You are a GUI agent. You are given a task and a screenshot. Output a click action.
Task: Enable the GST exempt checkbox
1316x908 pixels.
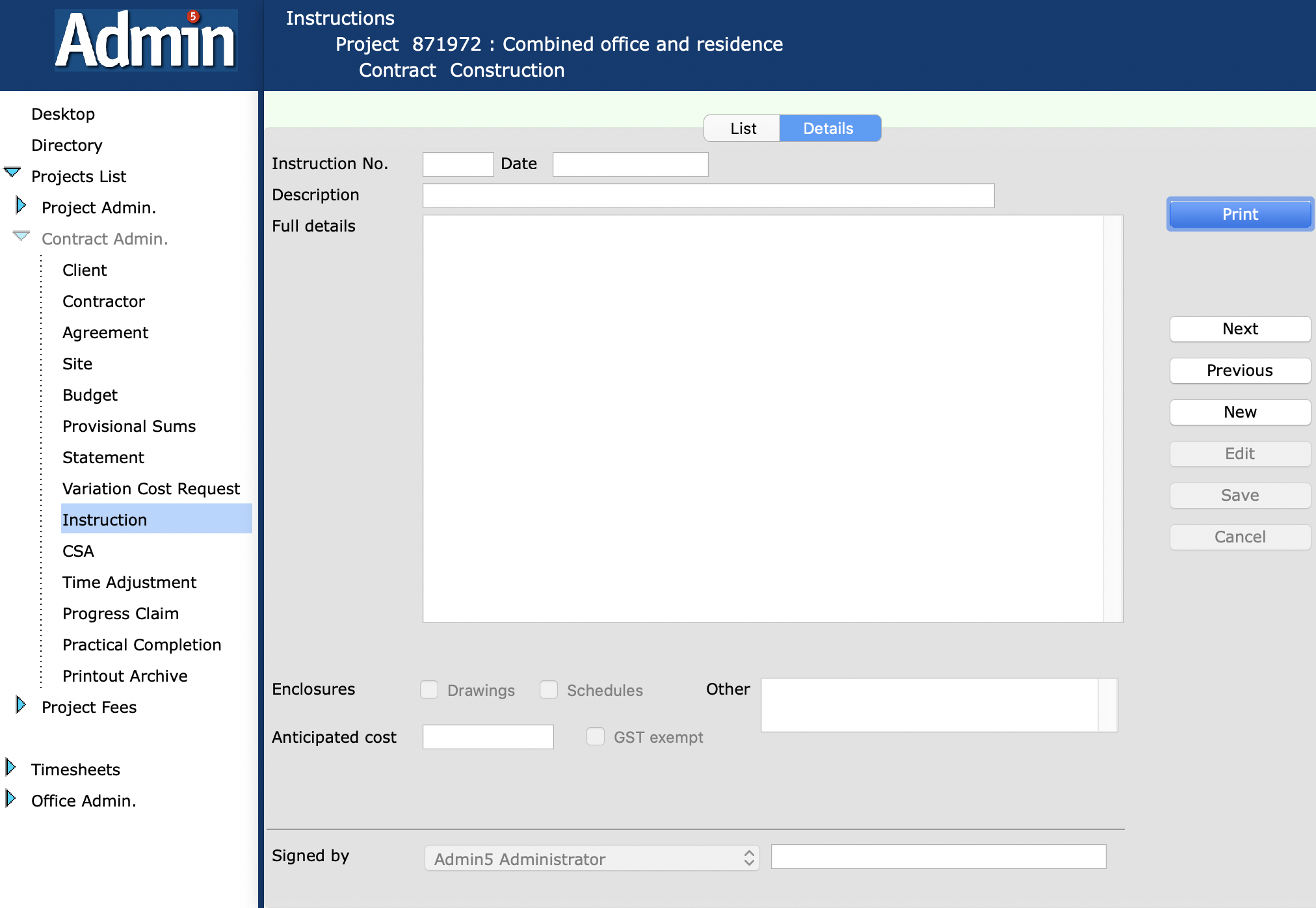[596, 736]
